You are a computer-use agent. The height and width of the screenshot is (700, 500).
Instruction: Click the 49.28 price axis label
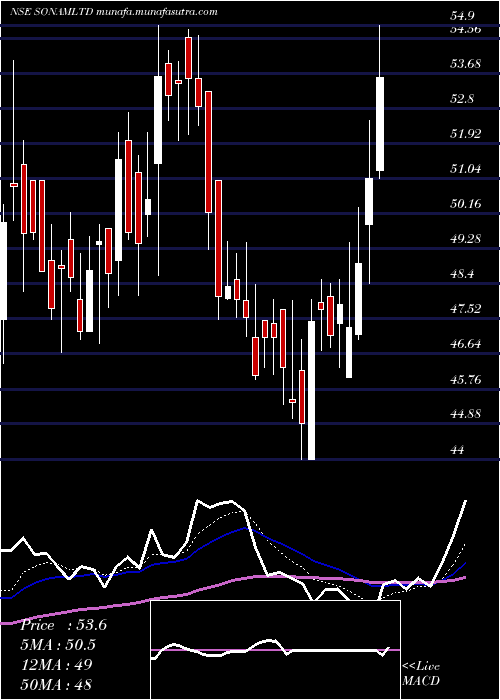(466, 239)
